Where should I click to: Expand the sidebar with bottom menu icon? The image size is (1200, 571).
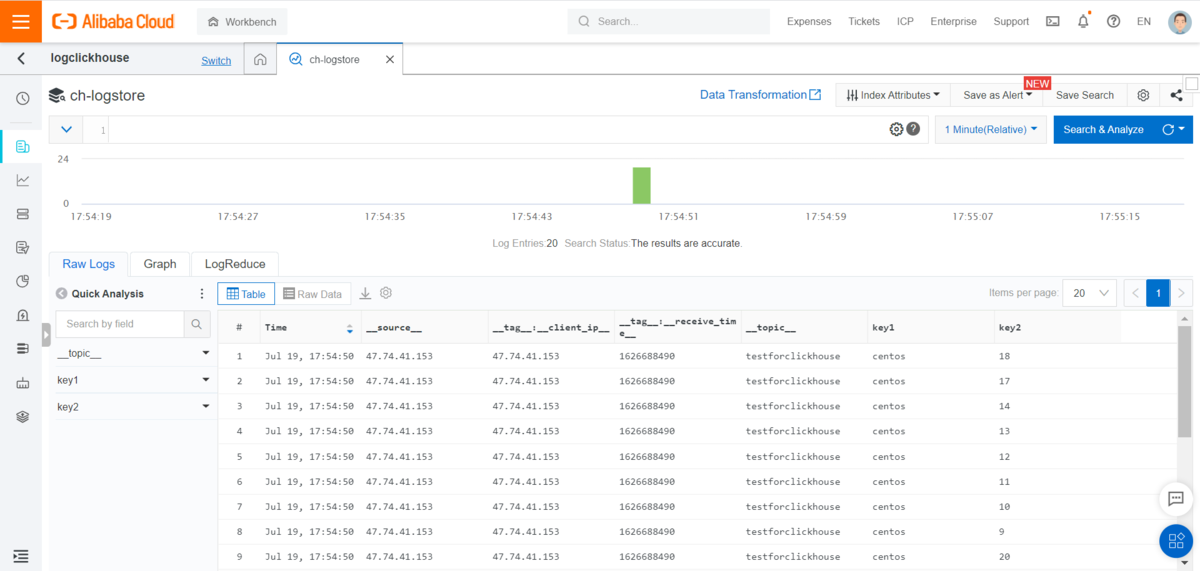[x=21, y=556]
